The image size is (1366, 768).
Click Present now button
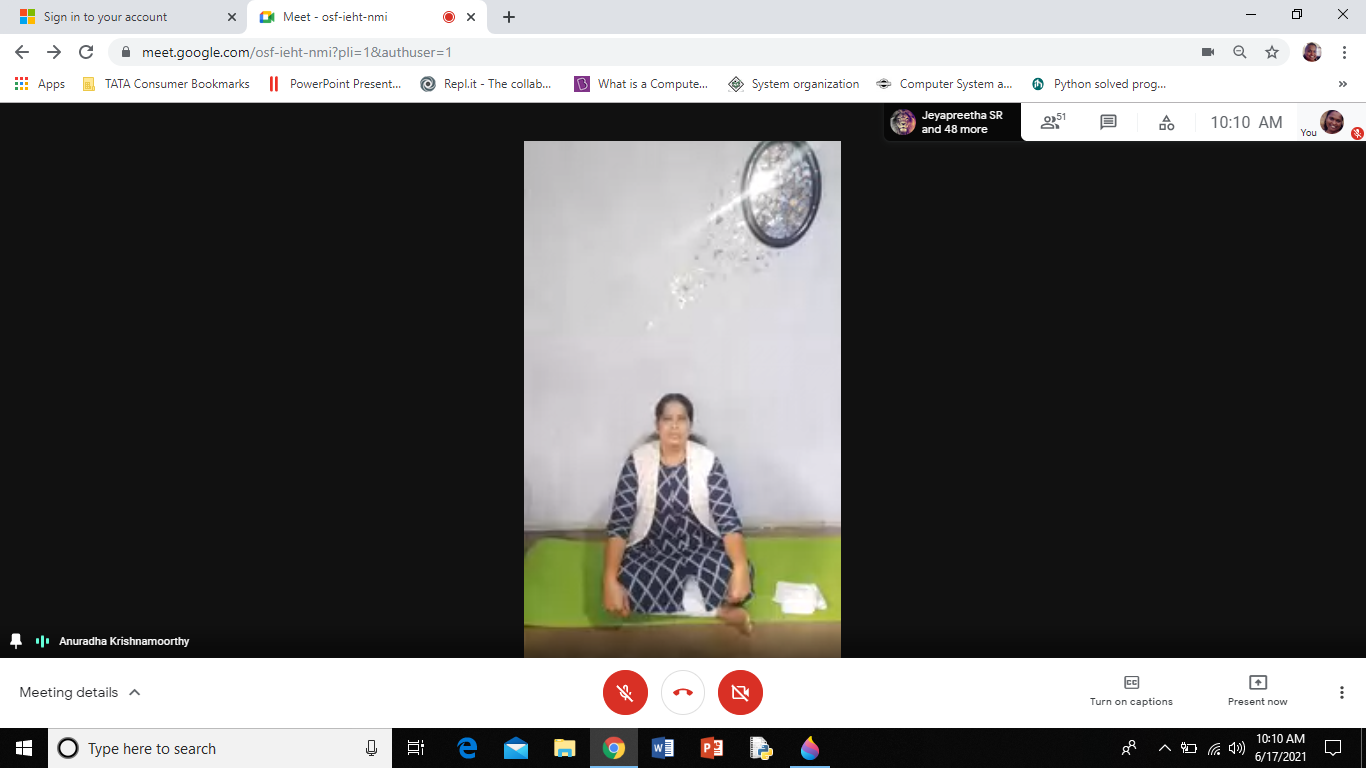pyautogui.click(x=1257, y=691)
